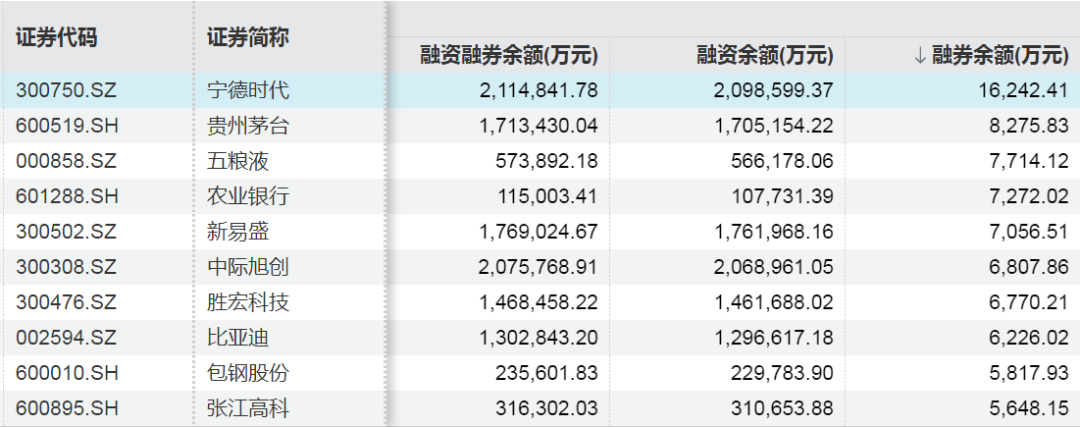Select stock code 600010.SH
1080x427 pixels.
pyautogui.click(x=66, y=373)
